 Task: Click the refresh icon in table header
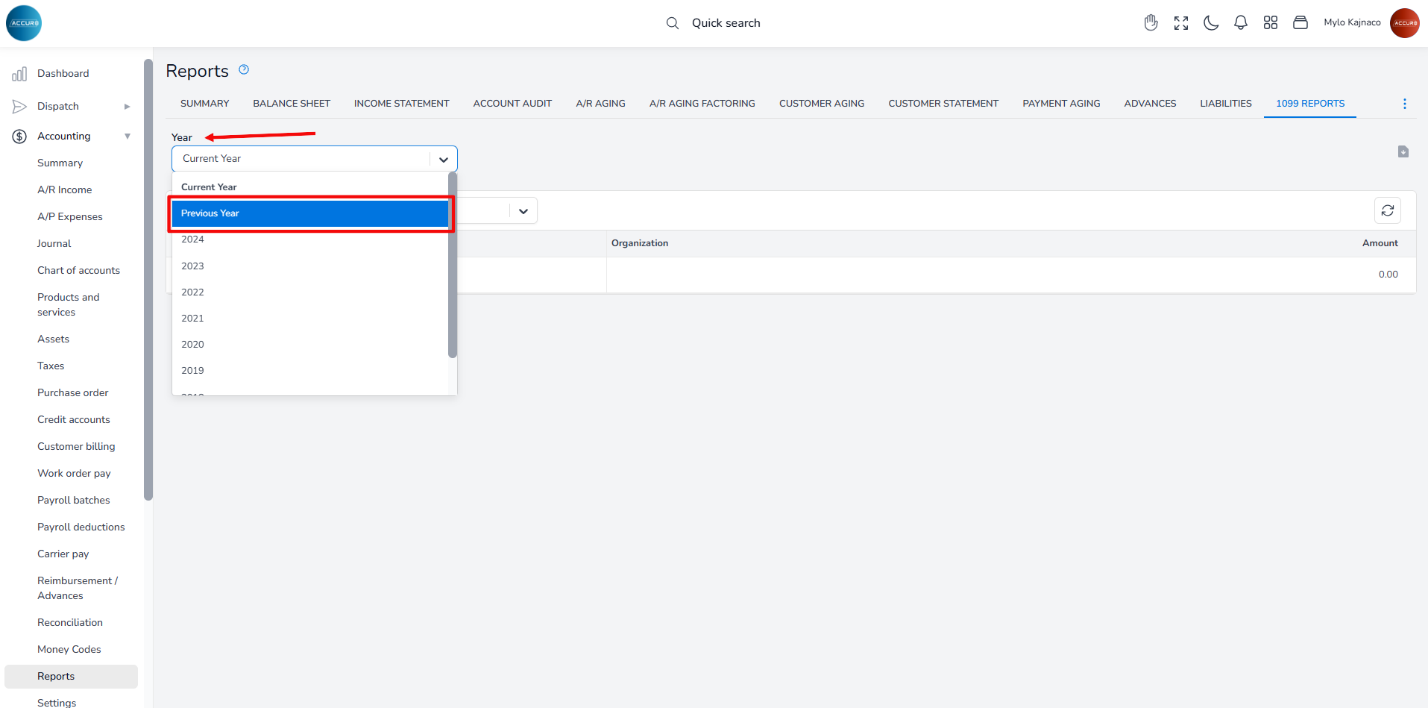click(1387, 210)
